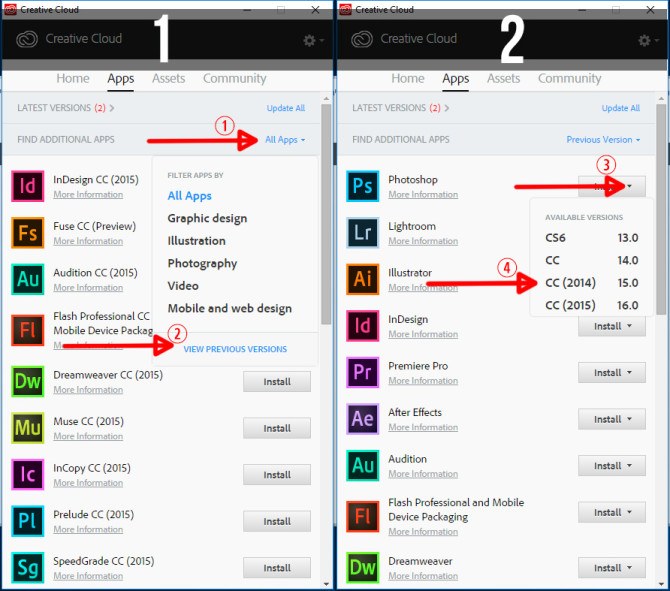Click Audition icon in window 2
Viewport: 670px width, 591px height.
tap(362, 465)
